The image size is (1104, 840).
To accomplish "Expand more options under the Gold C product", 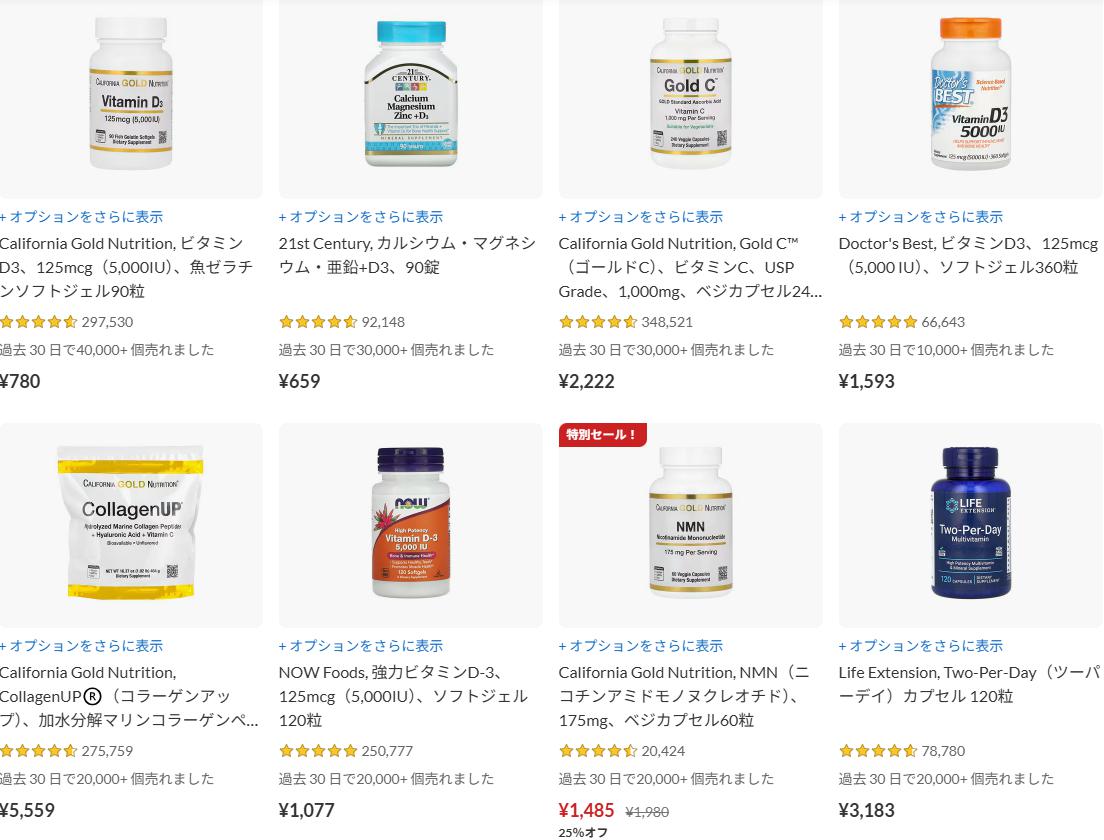I will 641,217.
